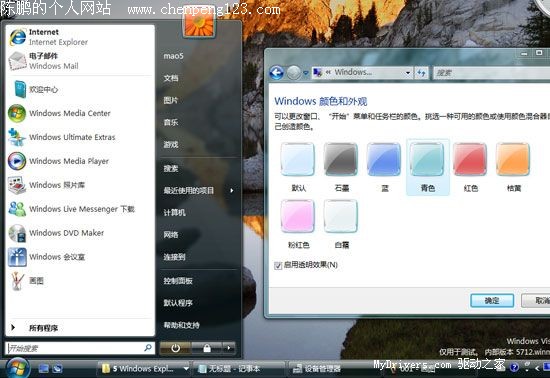Select the 白霜 frost color swatch
This screenshot has height=378, width=550.
(341, 216)
